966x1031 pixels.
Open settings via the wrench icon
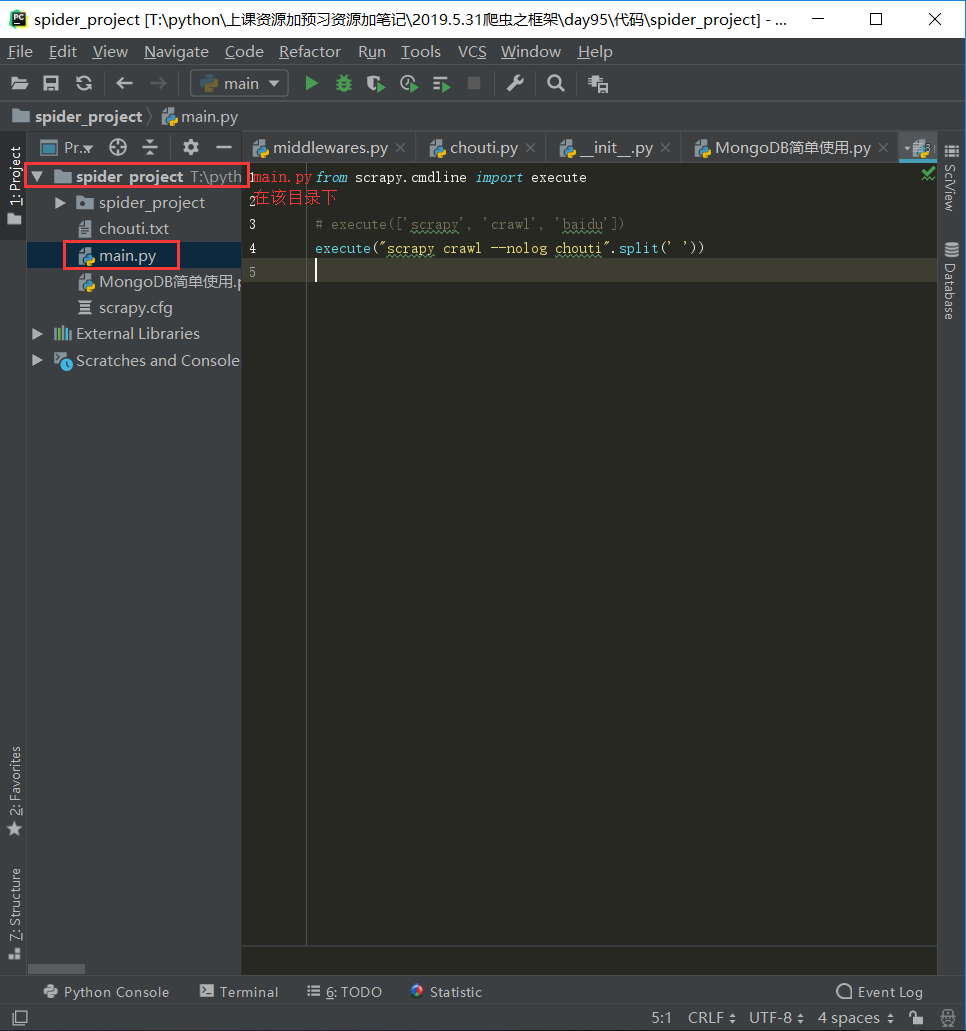515,84
